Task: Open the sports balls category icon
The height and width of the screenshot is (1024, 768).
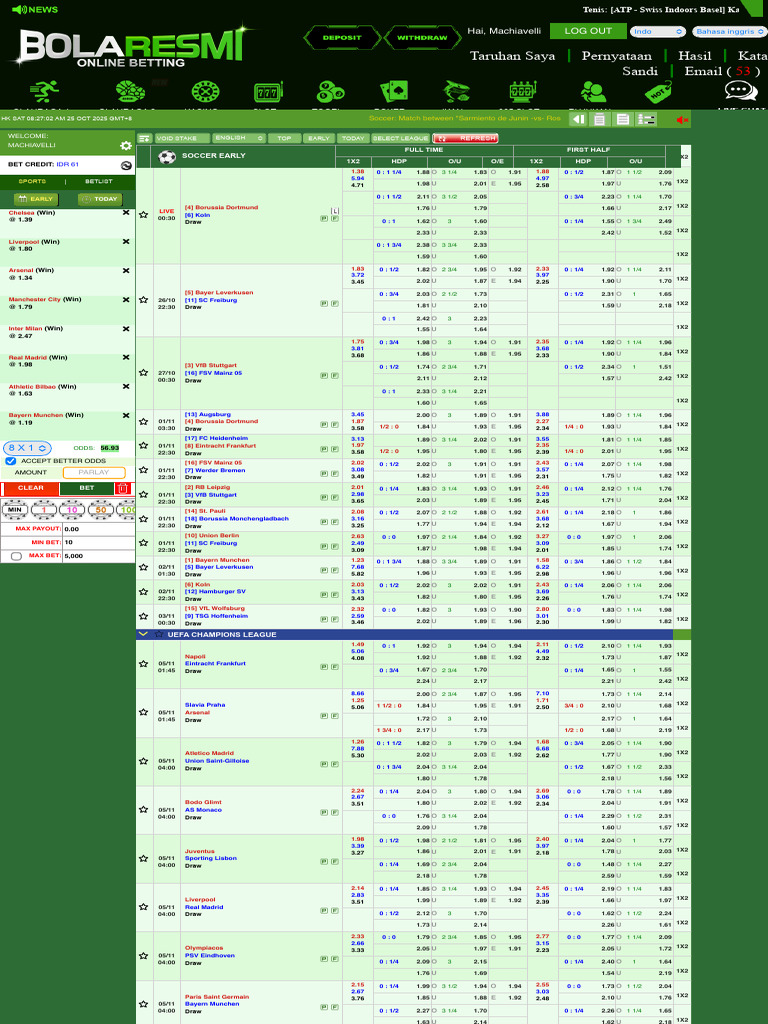Action: tap(130, 91)
